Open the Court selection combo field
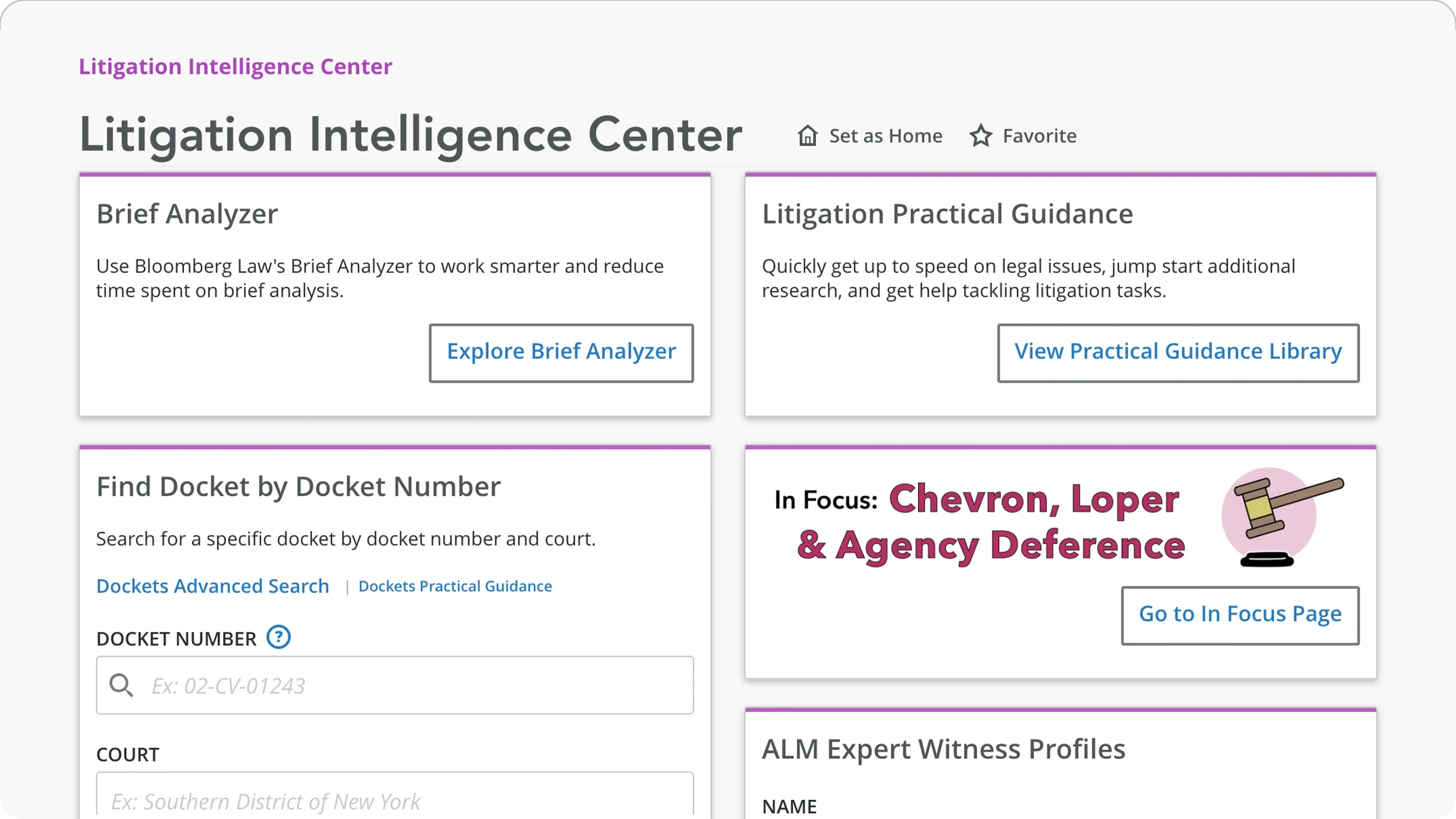Image resolution: width=1456 pixels, height=819 pixels. pyautogui.click(x=395, y=799)
